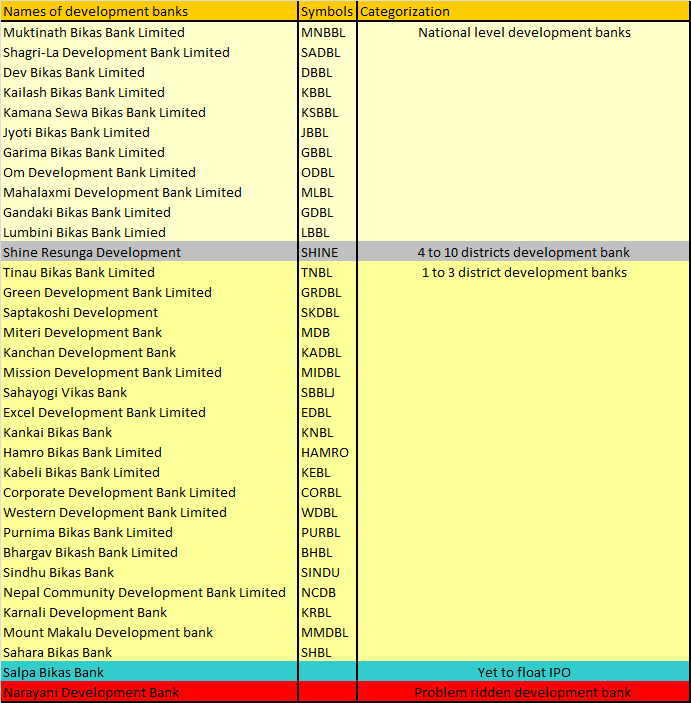Click the symbol 'GBBL'
The width and height of the screenshot is (691, 703).
click(x=327, y=152)
